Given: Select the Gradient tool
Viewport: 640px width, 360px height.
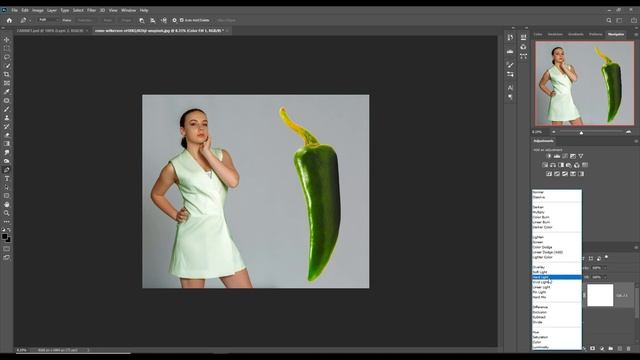Looking at the screenshot, I should (x=7, y=144).
